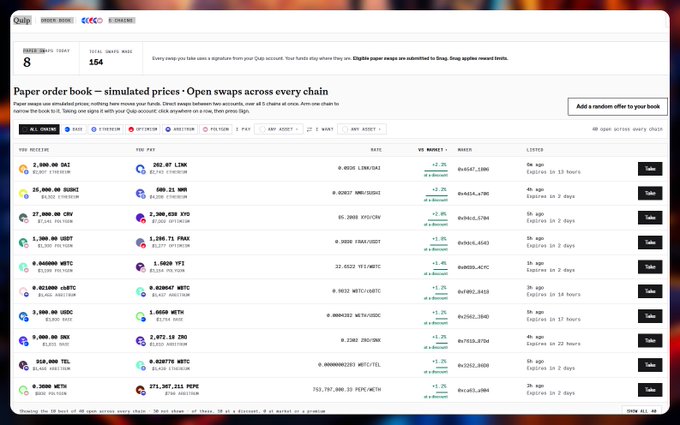Click the Expires in 13 hours text
680x425 pixels.
[x=553, y=172]
